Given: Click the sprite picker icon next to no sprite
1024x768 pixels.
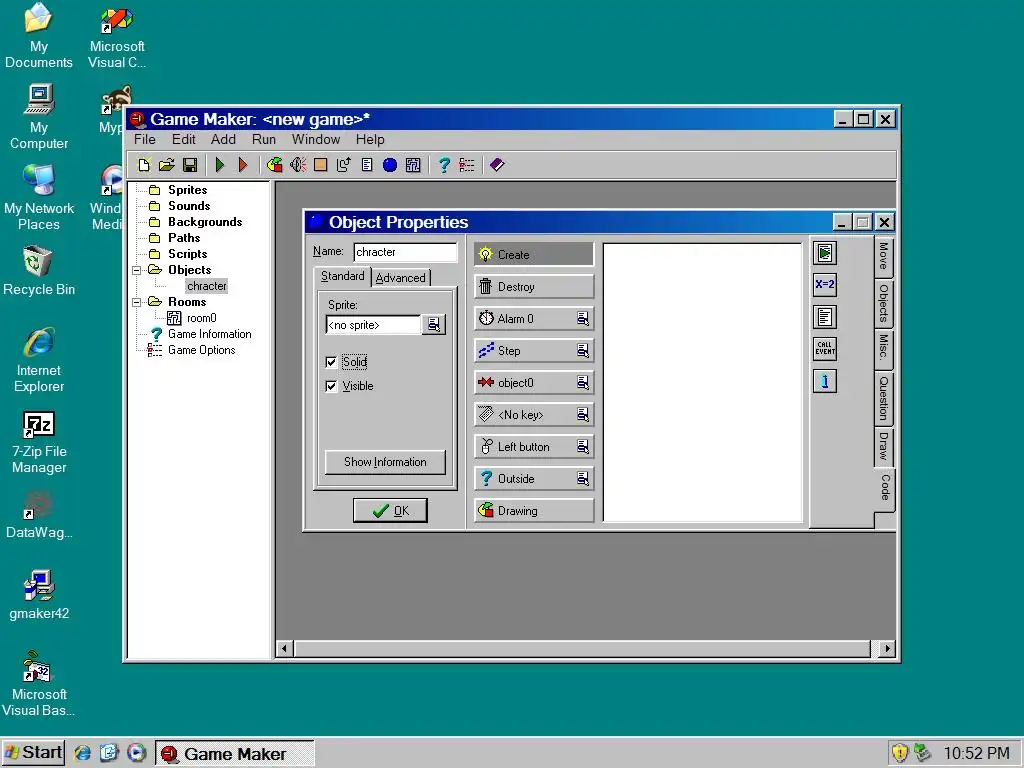Looking at the screenshot, I should click(434, 325).
